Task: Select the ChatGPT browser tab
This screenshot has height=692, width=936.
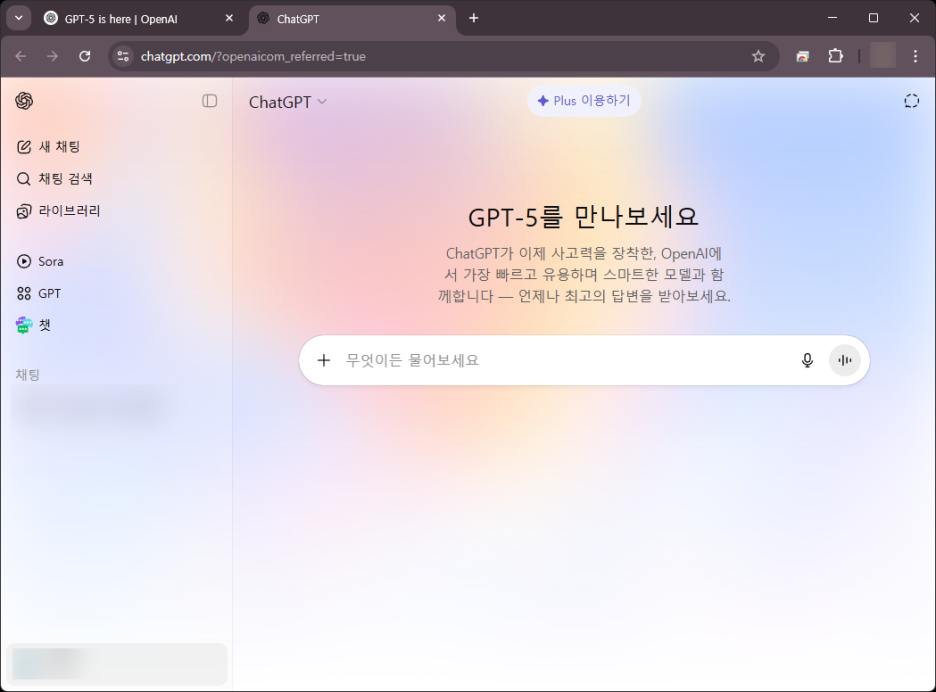Action: pos(352,19)
